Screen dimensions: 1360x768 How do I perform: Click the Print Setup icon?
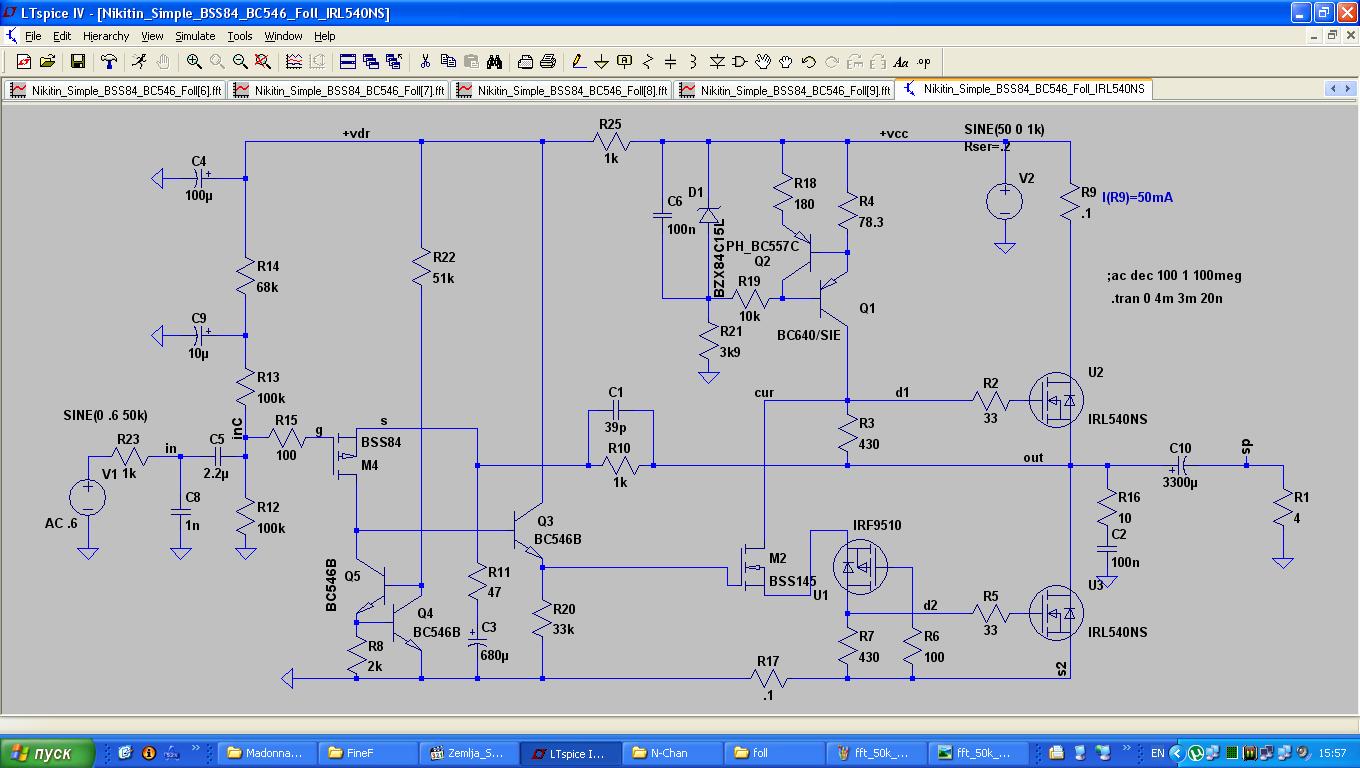click(x=525, y=62)
